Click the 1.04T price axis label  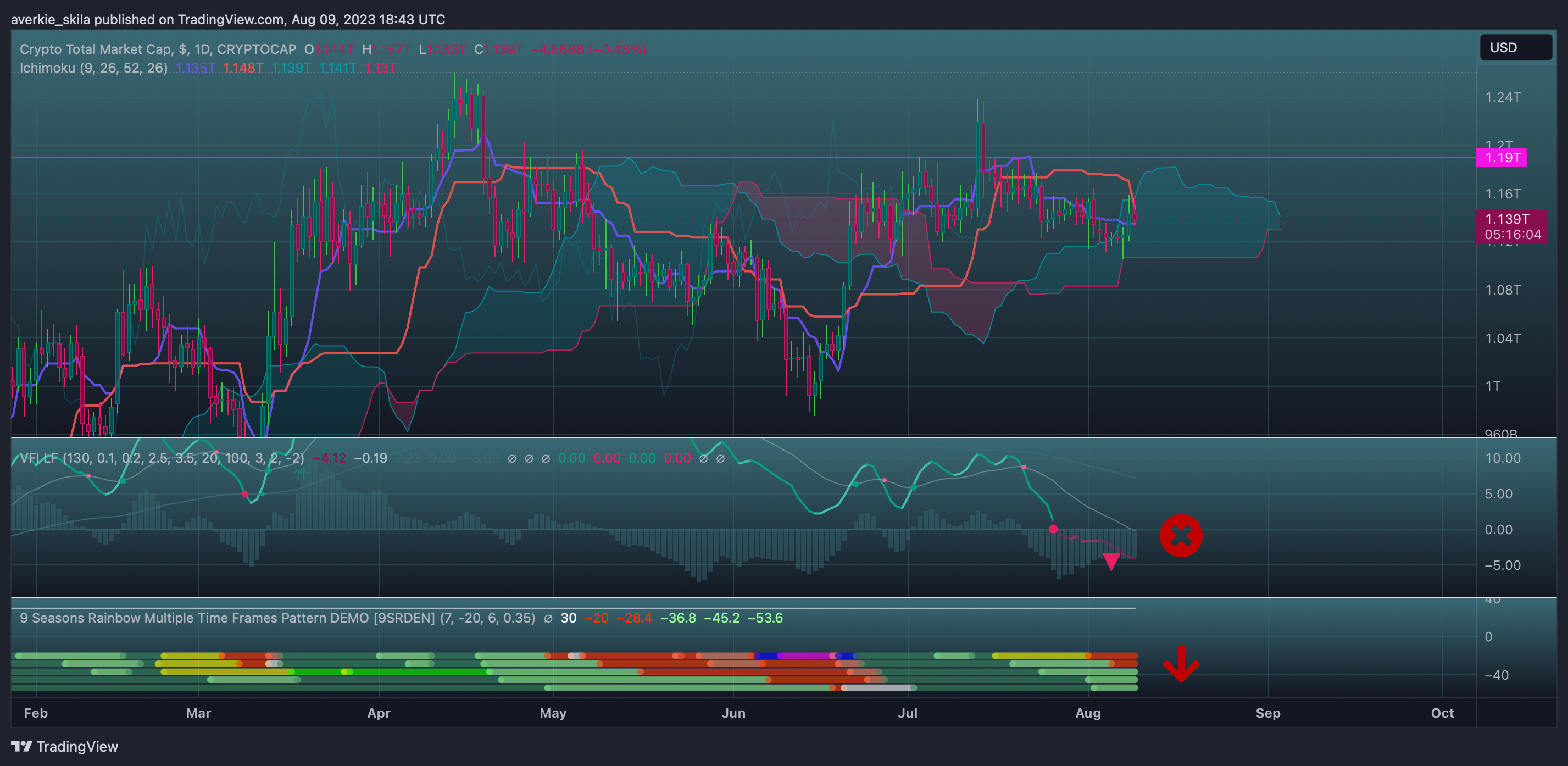1503,338
